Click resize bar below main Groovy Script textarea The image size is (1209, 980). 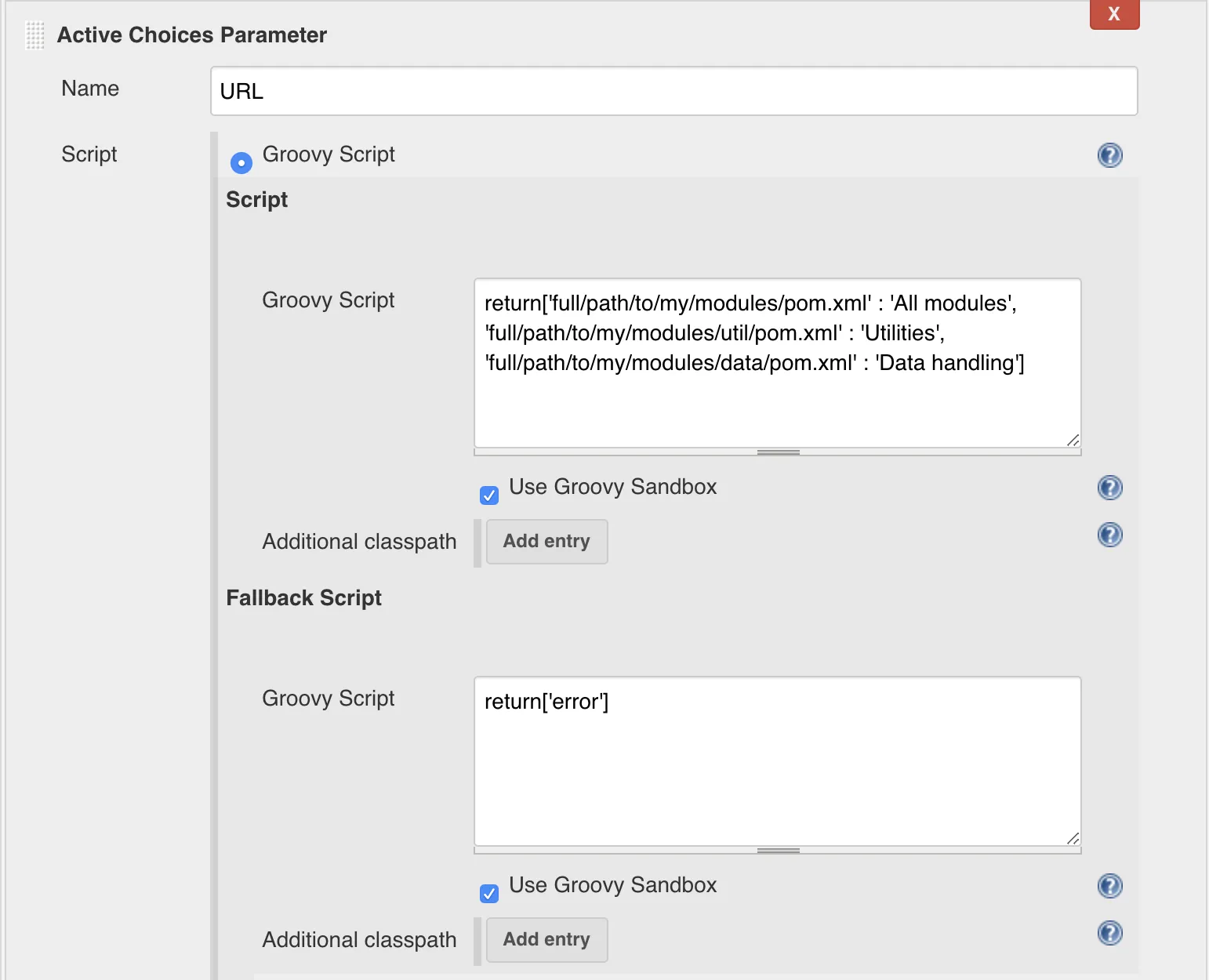pyautogui.click(x=778, y=452)
